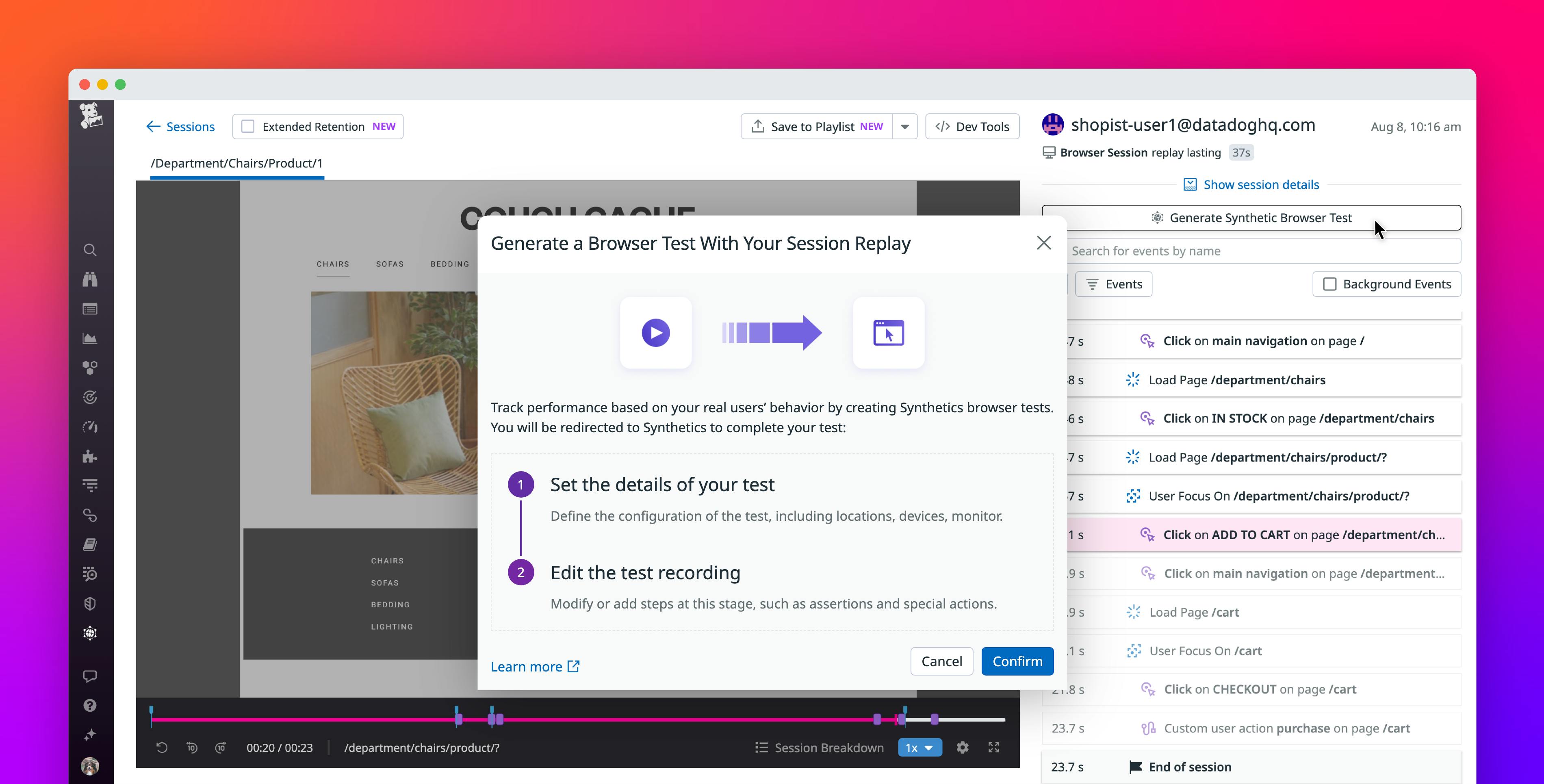
Task: Toggle the Extended Retention checkbox
Action: tap(247, 126)
